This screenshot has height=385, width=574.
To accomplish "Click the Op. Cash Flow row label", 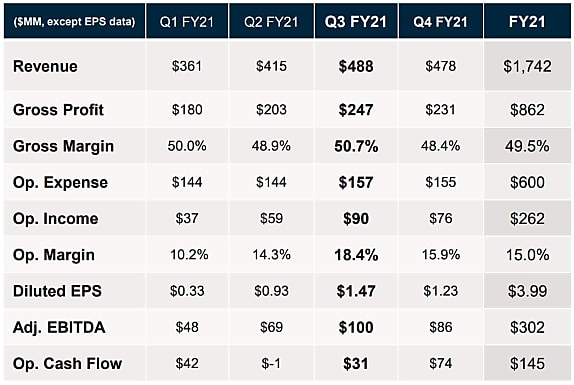I will point(68,363).
